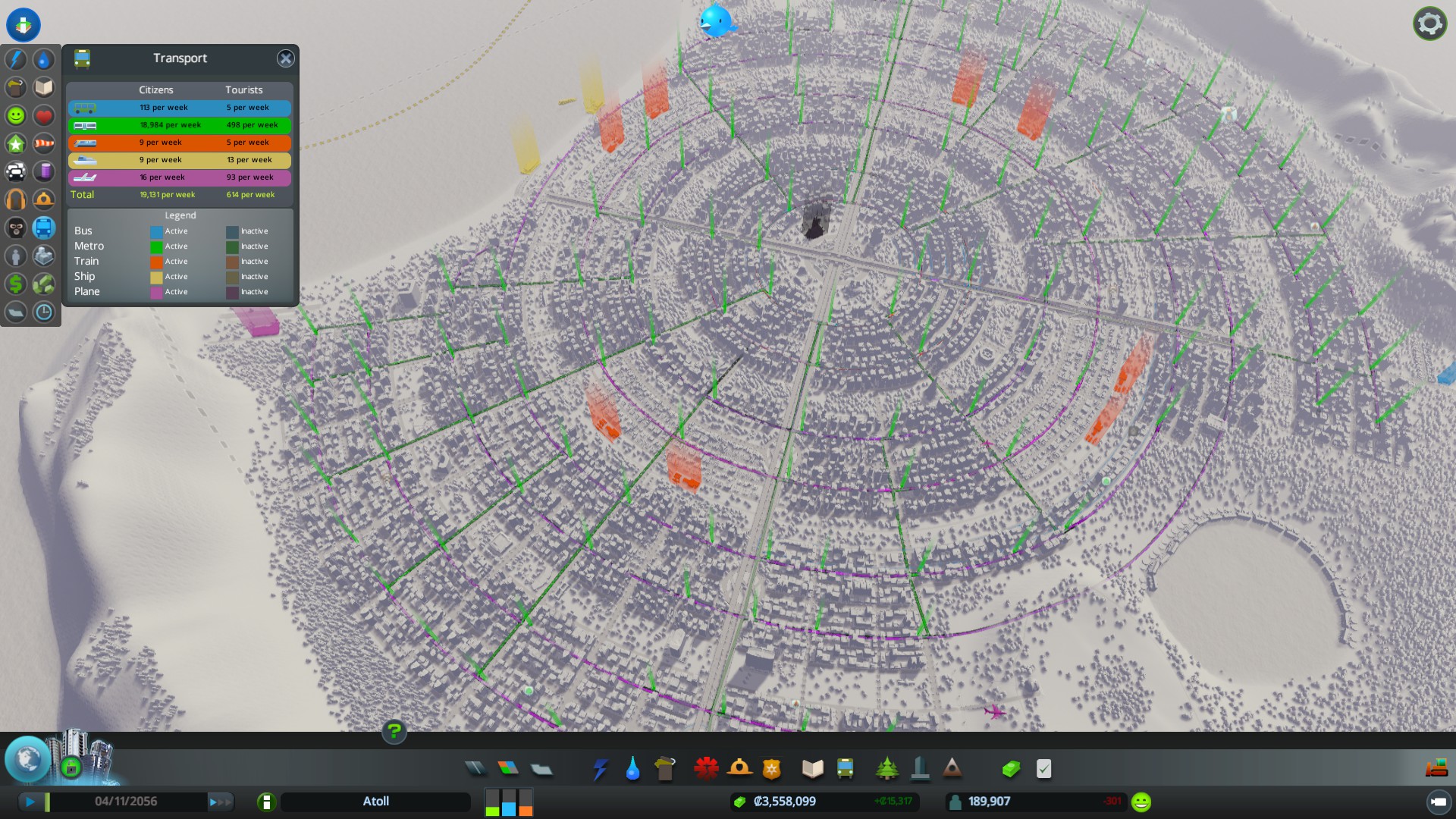Click the city name Atoll
Screen dimensions: 1456x819
[x=375, y=802]
